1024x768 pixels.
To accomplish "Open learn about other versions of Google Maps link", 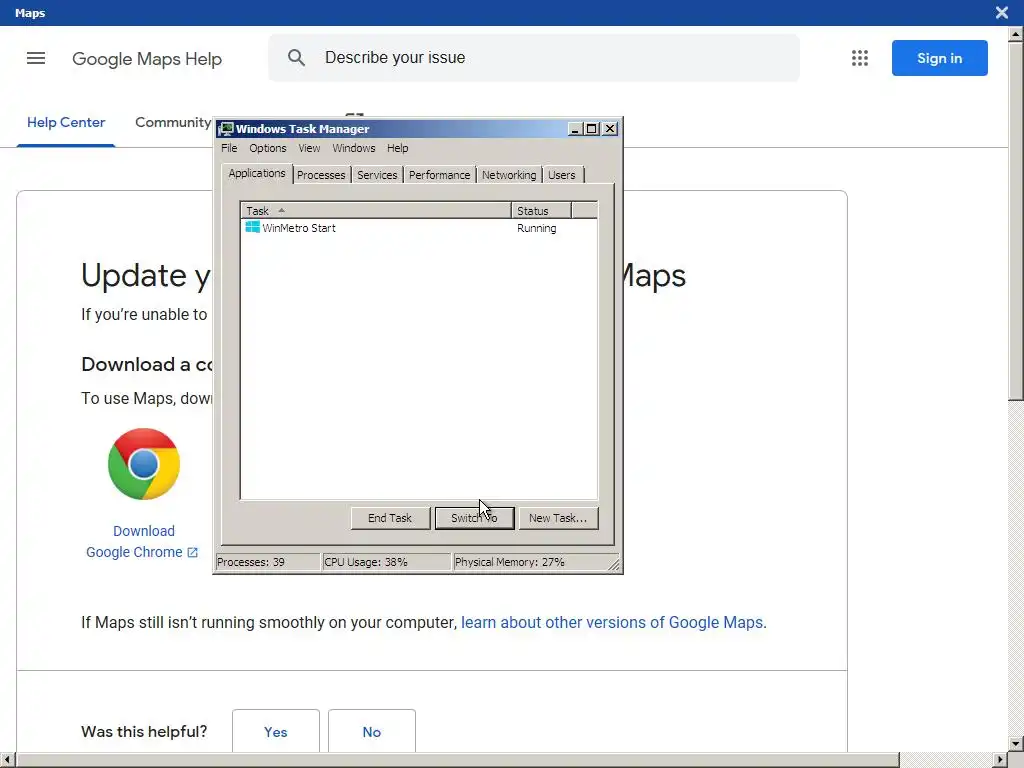I will (612, 622).
